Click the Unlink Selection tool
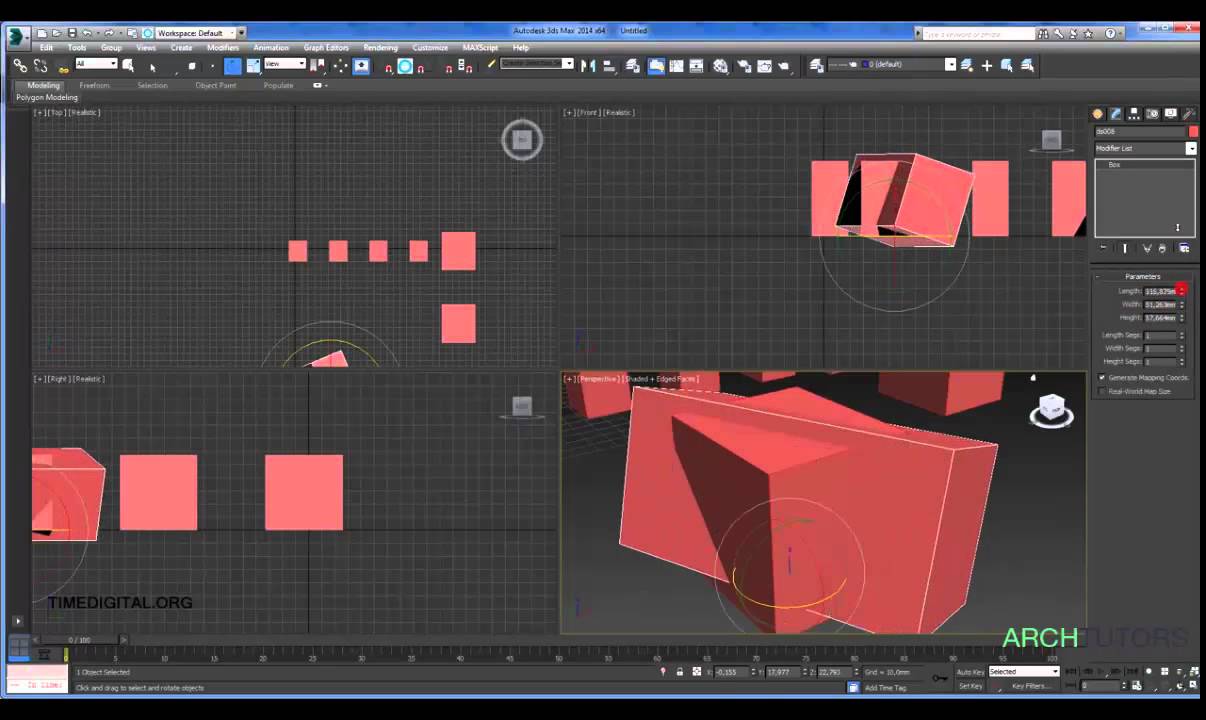The image size is (1206, 720). 40,65
